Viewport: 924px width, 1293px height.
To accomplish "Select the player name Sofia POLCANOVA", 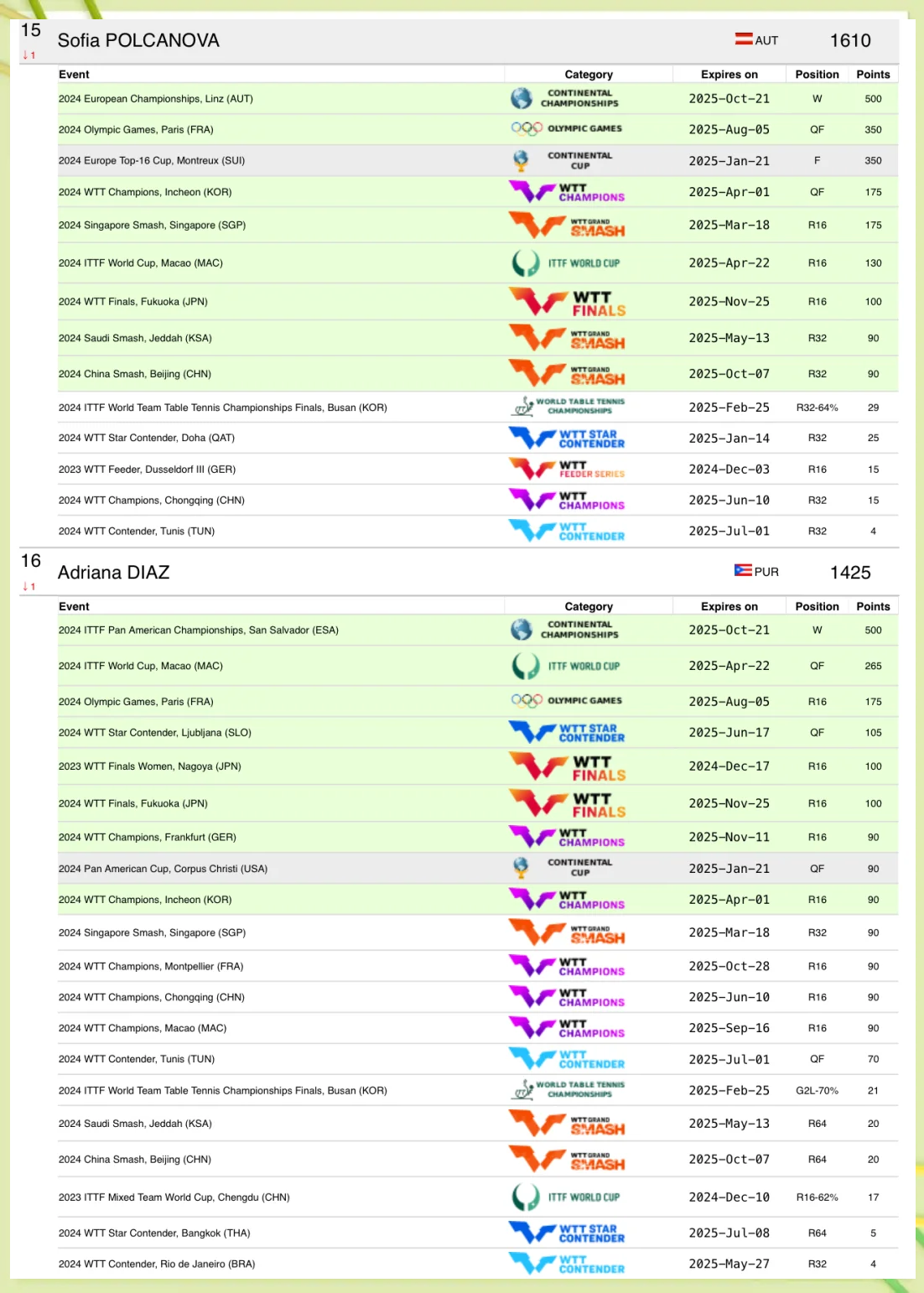I will pos(138,40).
